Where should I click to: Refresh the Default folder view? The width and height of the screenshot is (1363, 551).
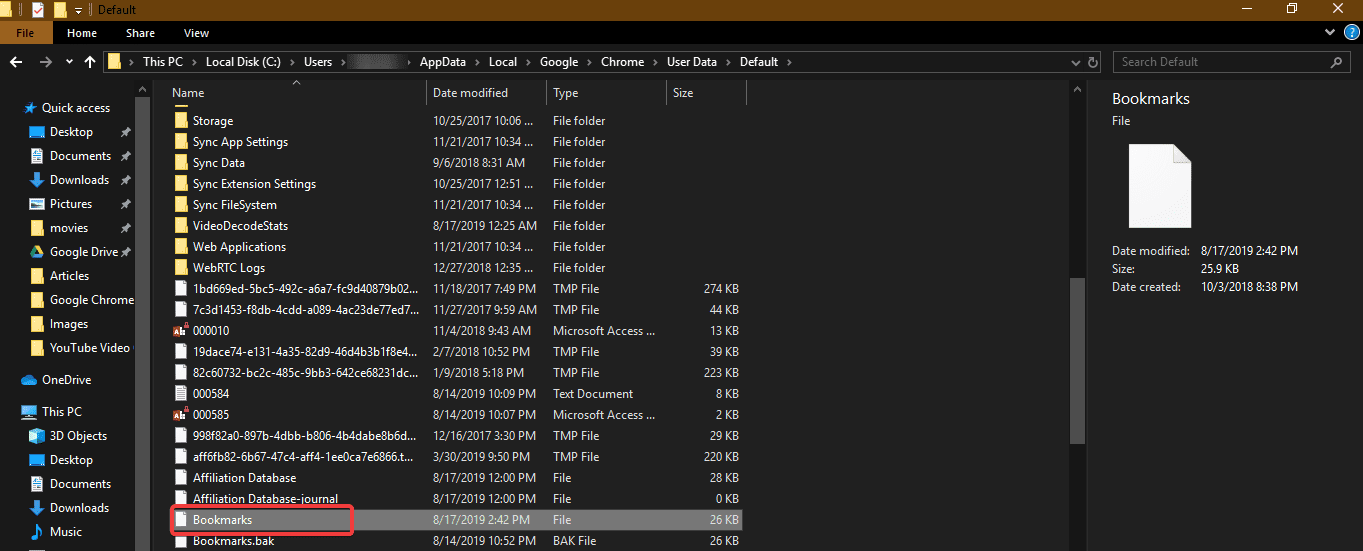(1093, 62)
